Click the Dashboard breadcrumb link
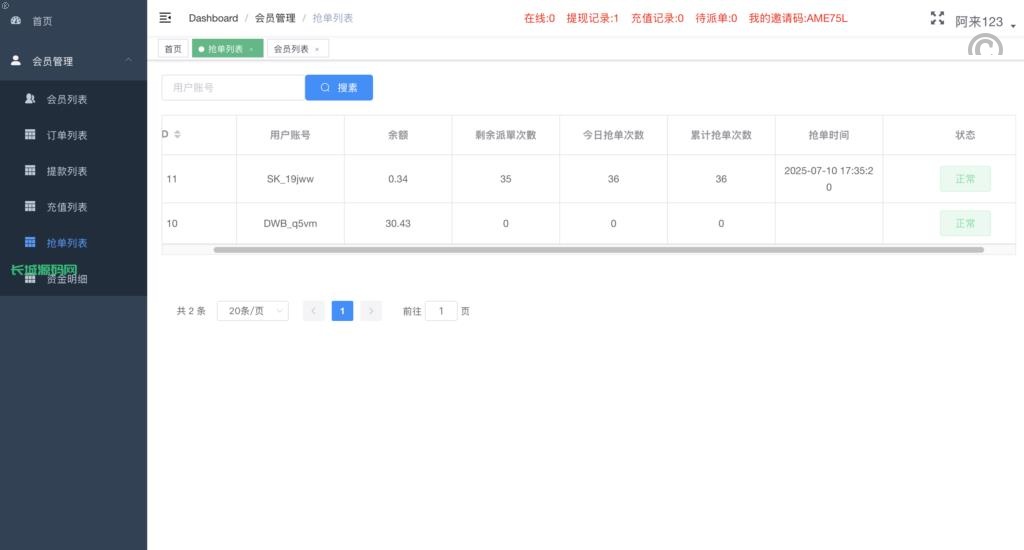 pyautogui.click(x=213, y=18)
